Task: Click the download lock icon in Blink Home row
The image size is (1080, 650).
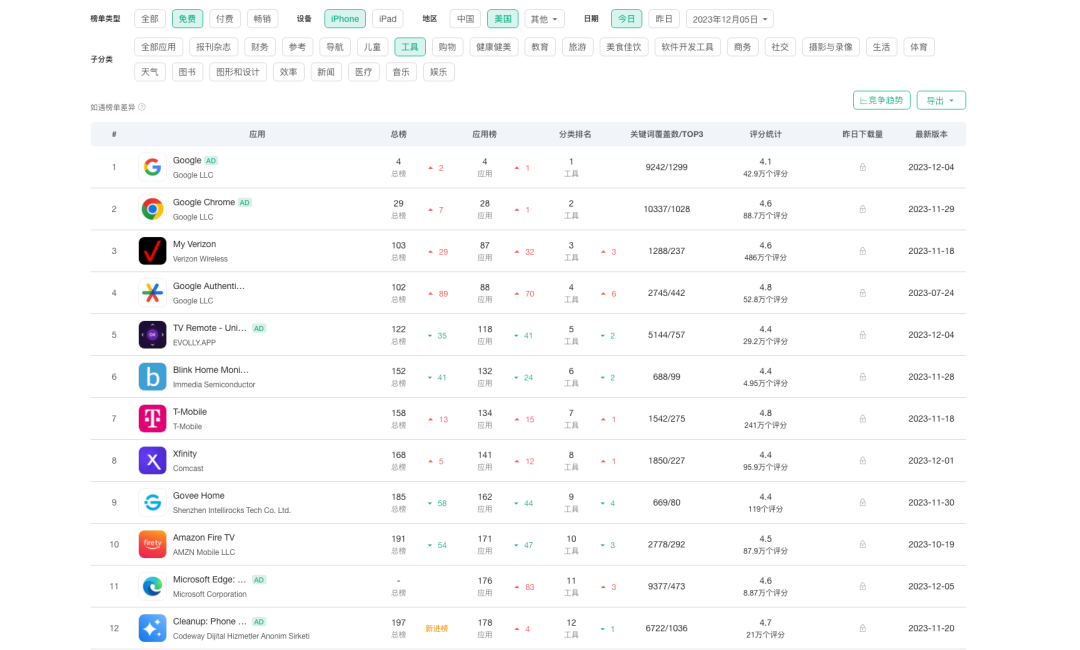Action: [x=862, y=377]
